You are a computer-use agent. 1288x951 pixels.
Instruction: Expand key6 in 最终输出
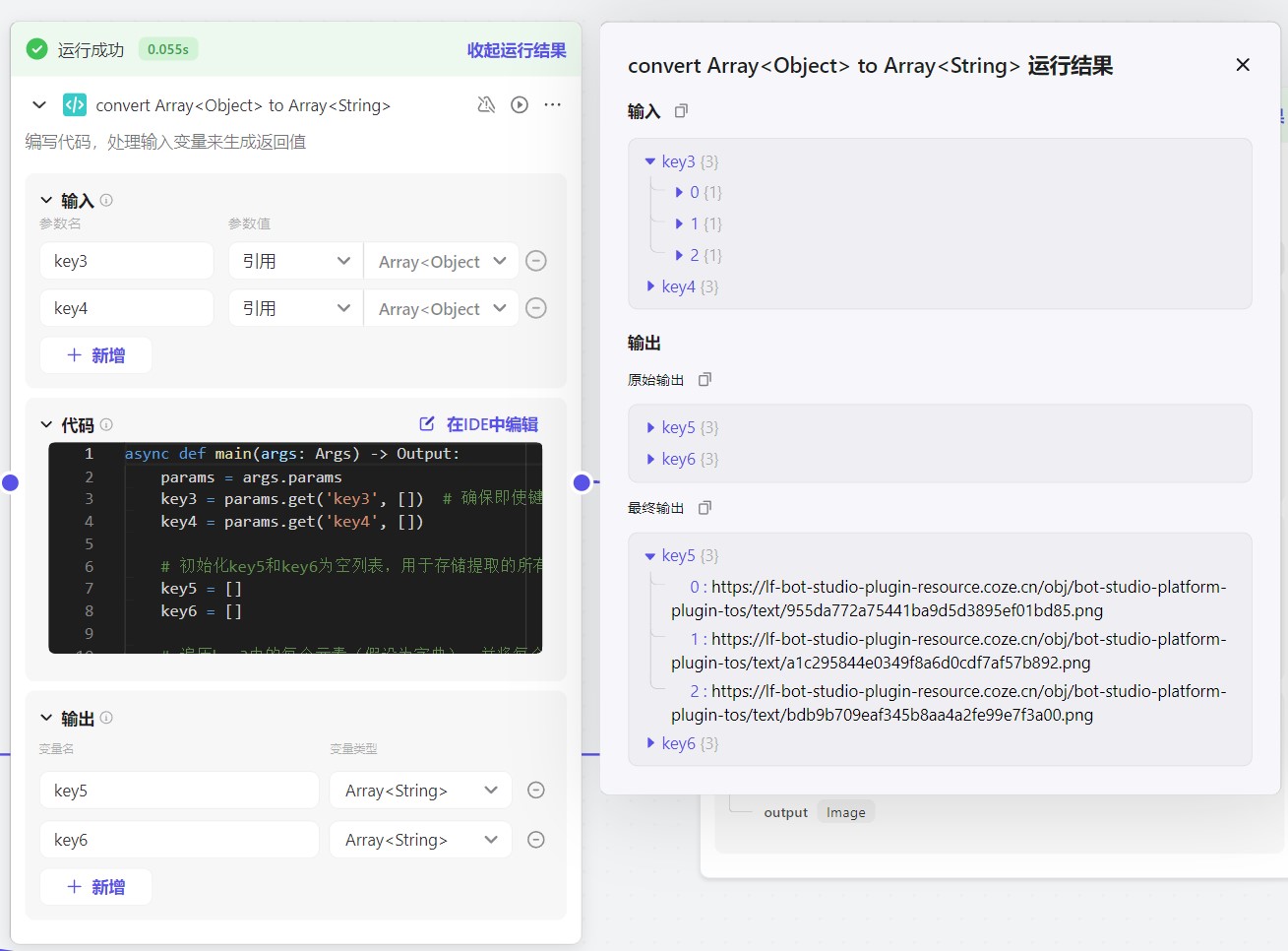(650, 742)
